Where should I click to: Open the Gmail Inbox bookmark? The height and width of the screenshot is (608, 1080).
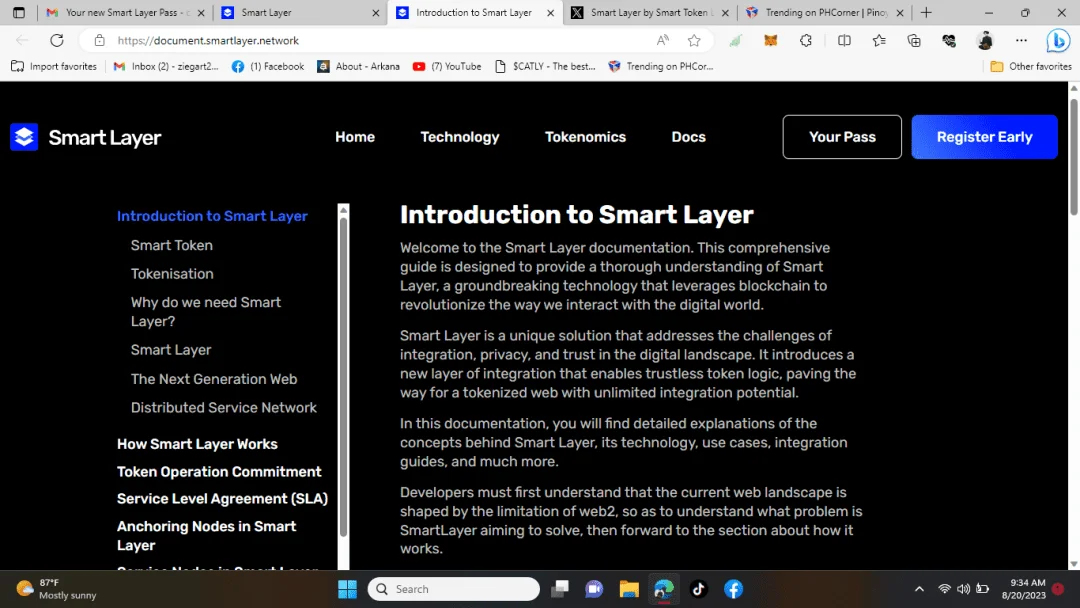(166, 66)
